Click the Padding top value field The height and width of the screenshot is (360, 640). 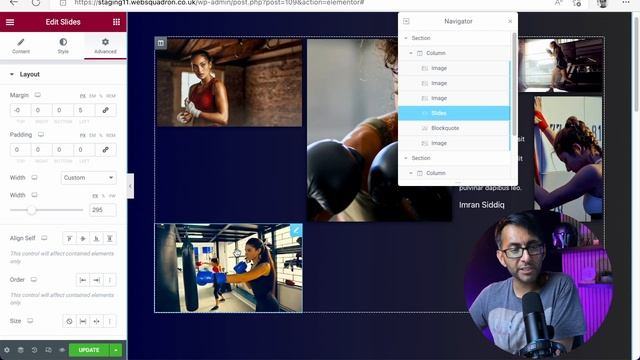click(20, 150)
